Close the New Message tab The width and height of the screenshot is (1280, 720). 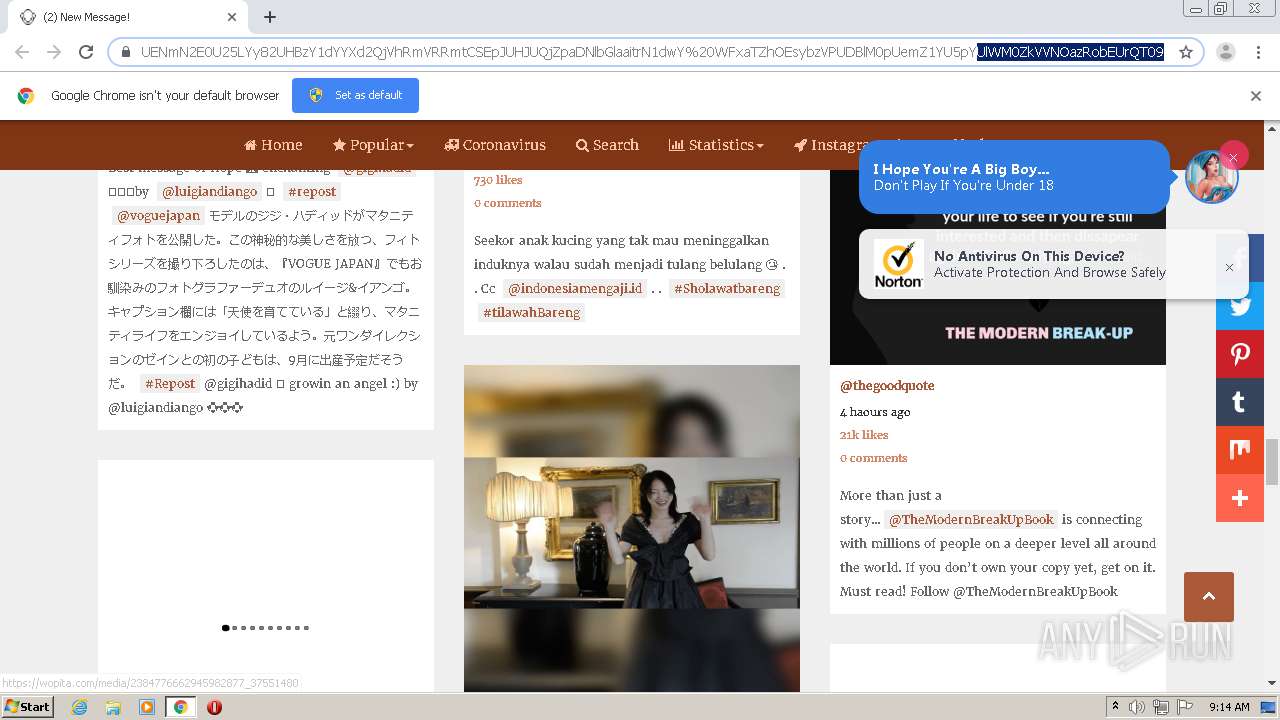(232, 17)
